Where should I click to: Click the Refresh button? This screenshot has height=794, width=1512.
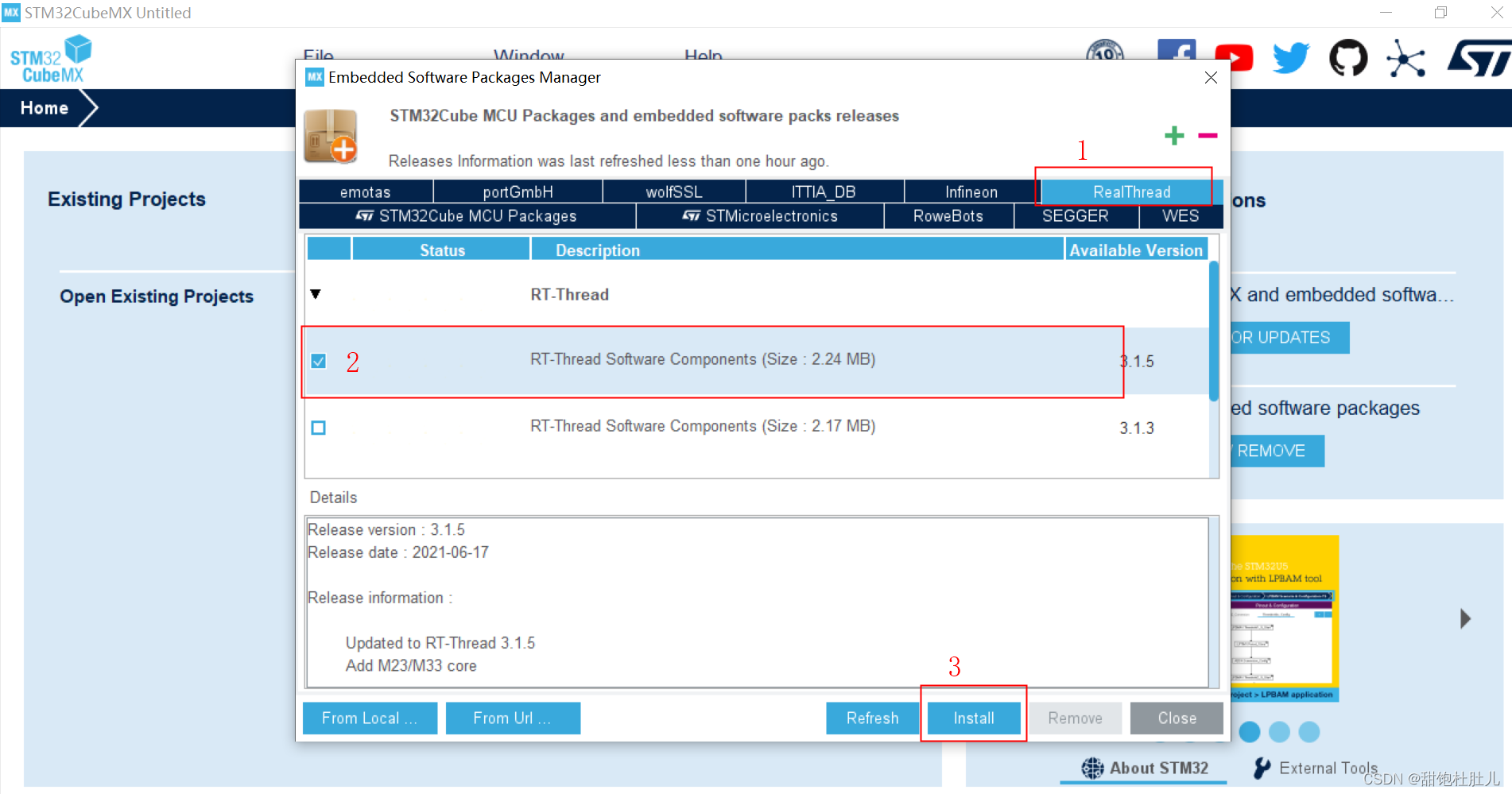(x=872, y=718)
